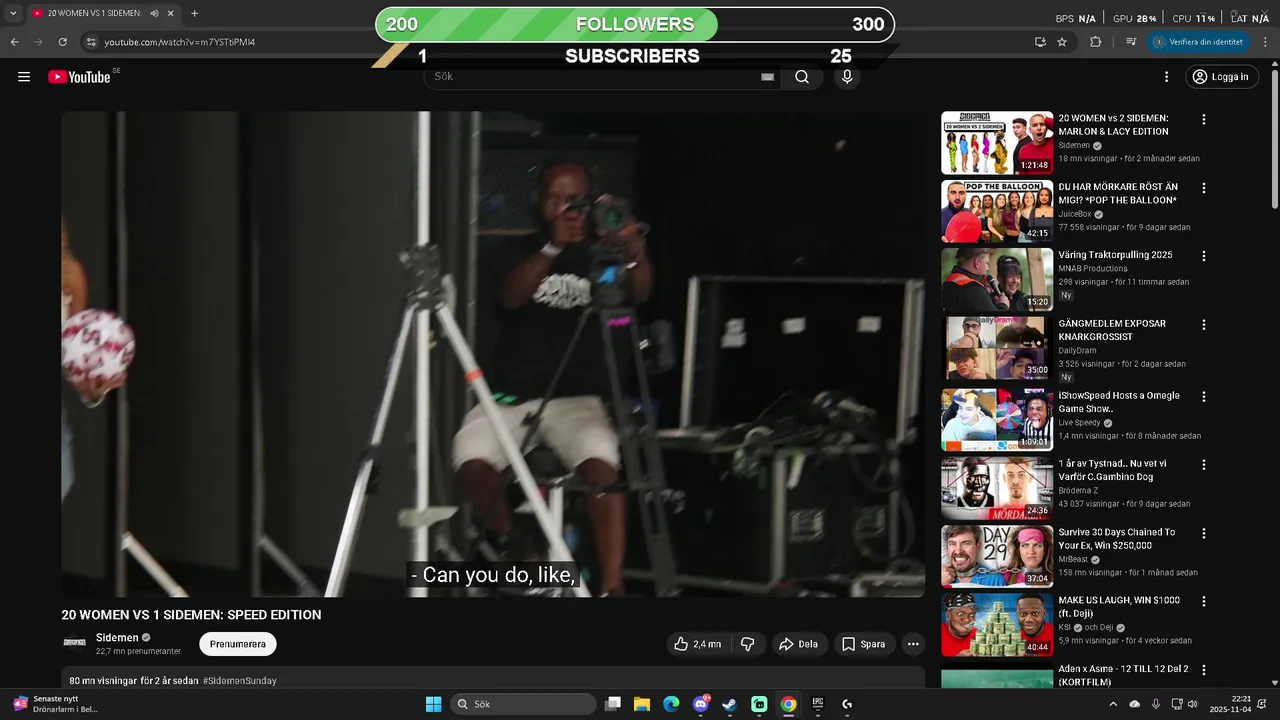Open the Windows Start menu
Viewport: 1280px width, 720px height.
click(x=433, y=704)
